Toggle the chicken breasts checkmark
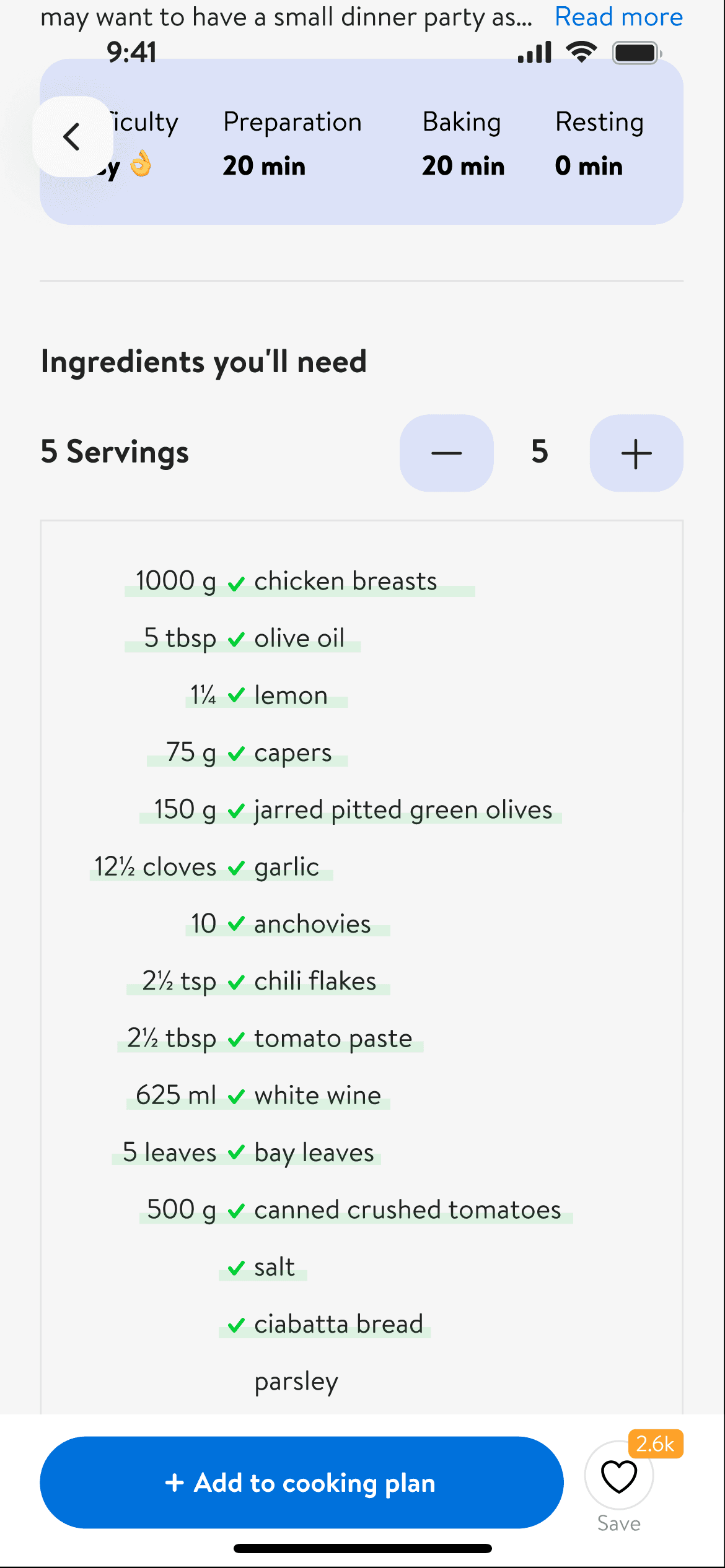 click(236, 583)
